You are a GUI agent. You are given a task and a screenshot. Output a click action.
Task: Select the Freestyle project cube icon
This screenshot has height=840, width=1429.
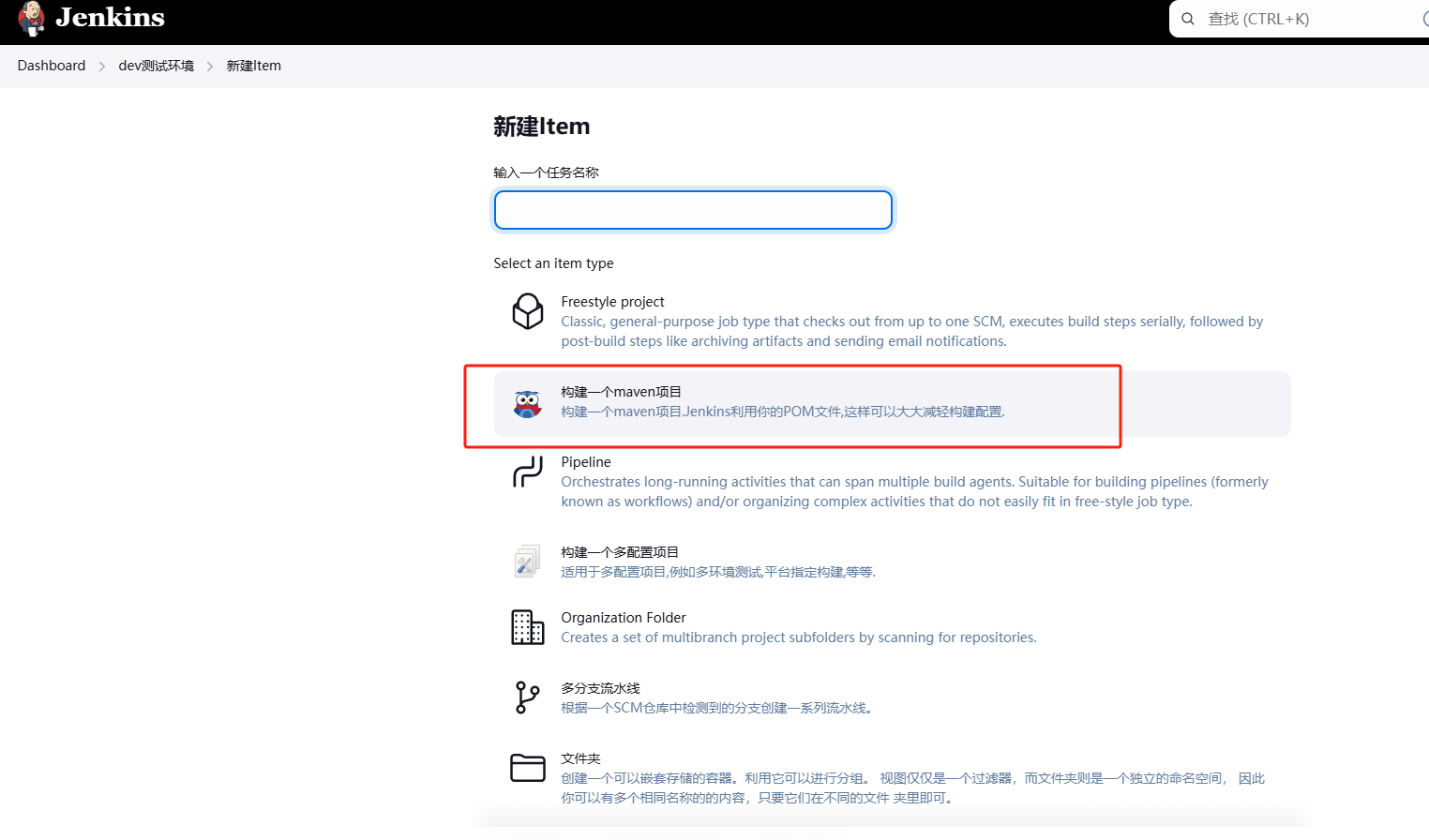click(528, 311)
